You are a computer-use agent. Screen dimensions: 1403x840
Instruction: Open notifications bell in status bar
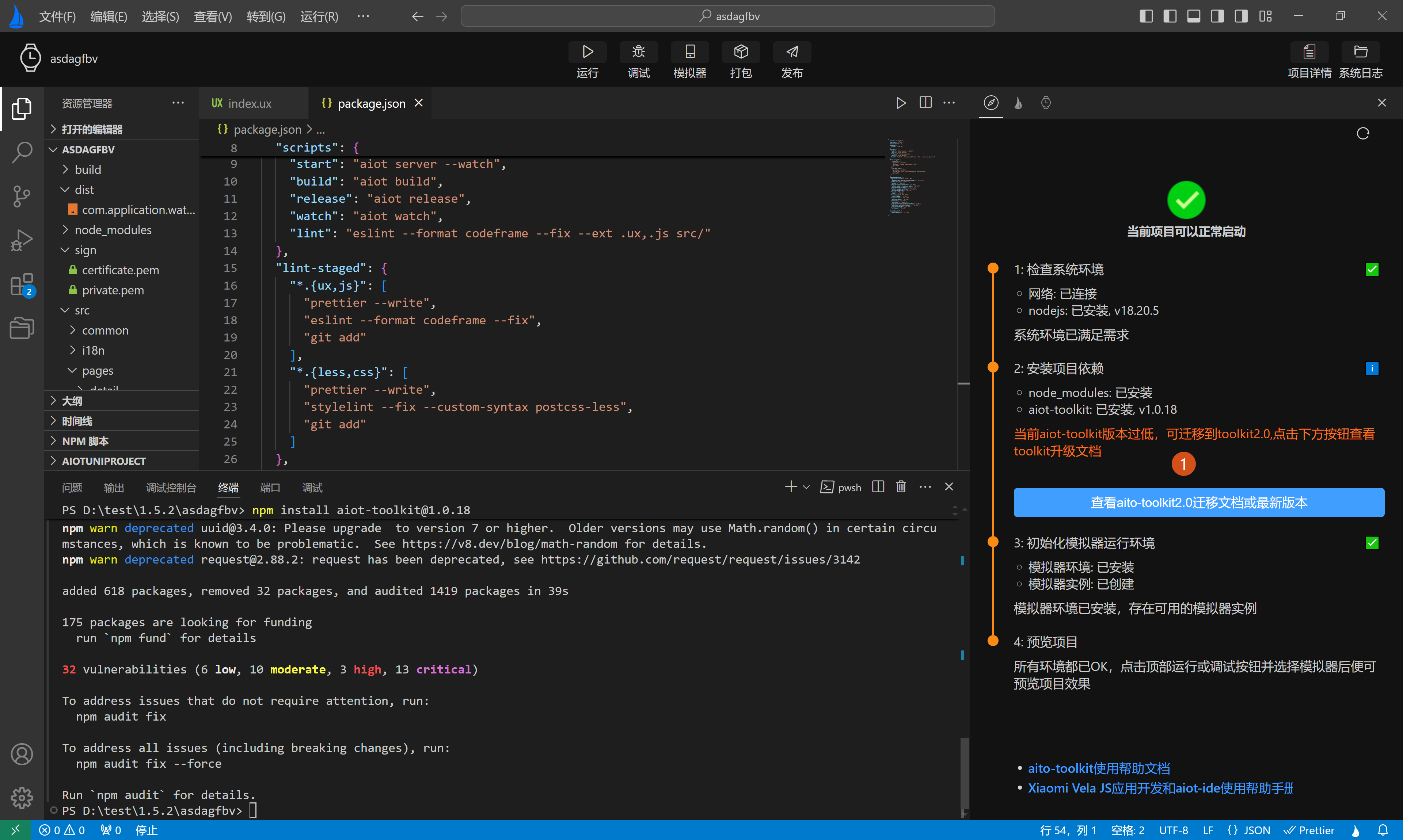pos(1382,830)
